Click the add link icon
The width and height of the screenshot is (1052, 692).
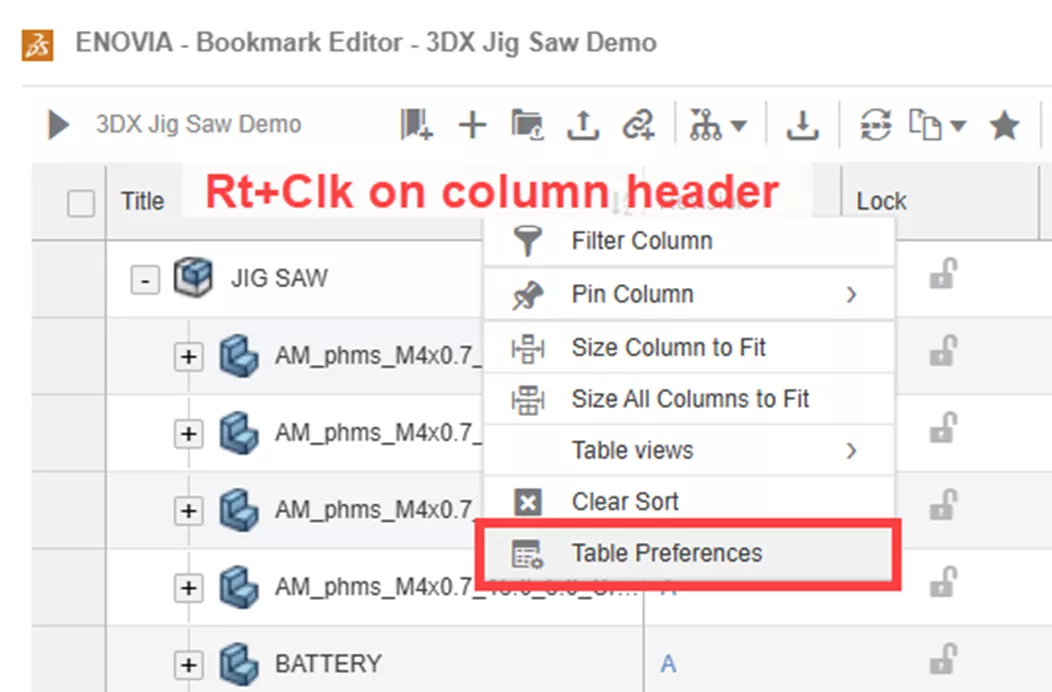click(x=638, y=125)
